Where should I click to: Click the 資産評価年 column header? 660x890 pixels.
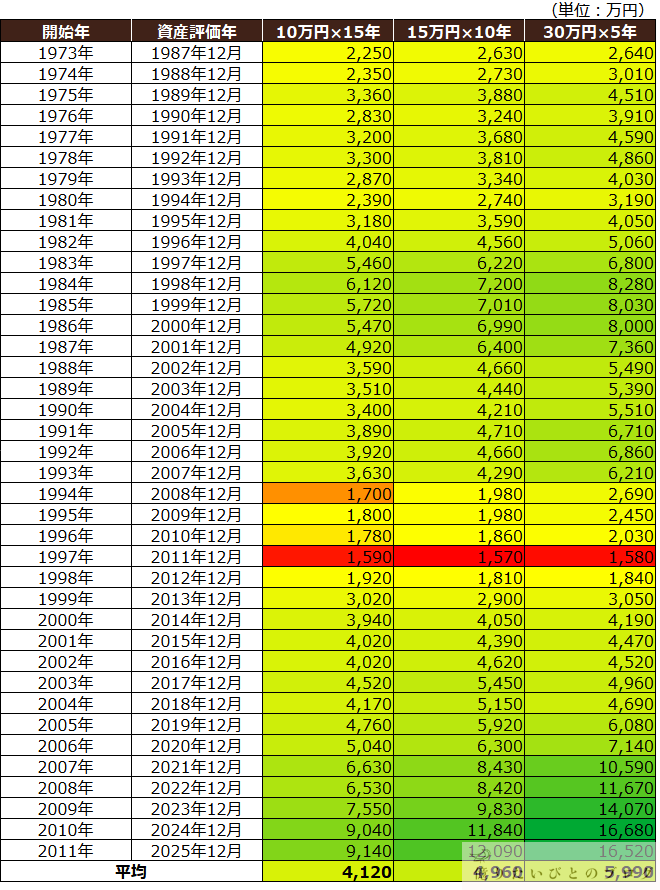(x=196, y=31)
